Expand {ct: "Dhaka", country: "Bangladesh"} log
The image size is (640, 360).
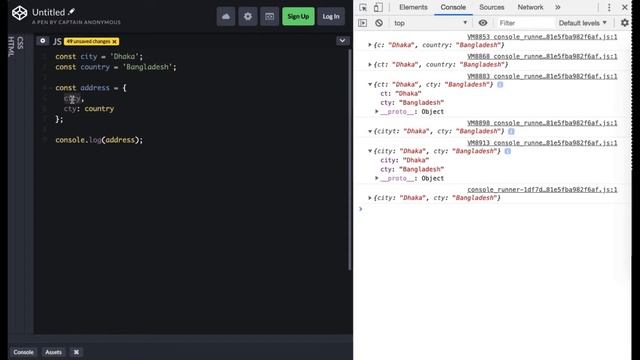[x=370, y=64]
